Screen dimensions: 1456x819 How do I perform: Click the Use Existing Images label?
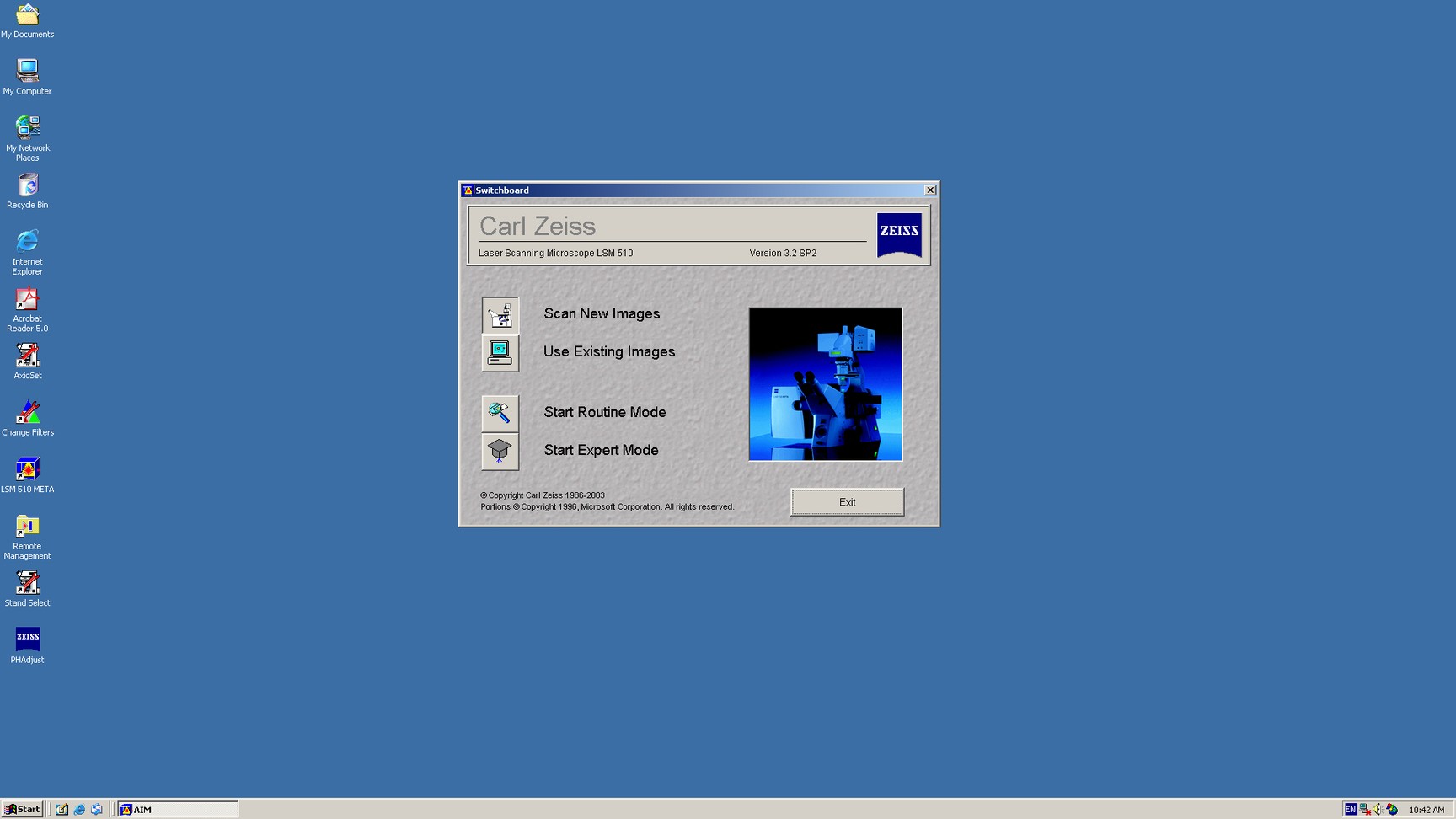[x=609, y=351]
